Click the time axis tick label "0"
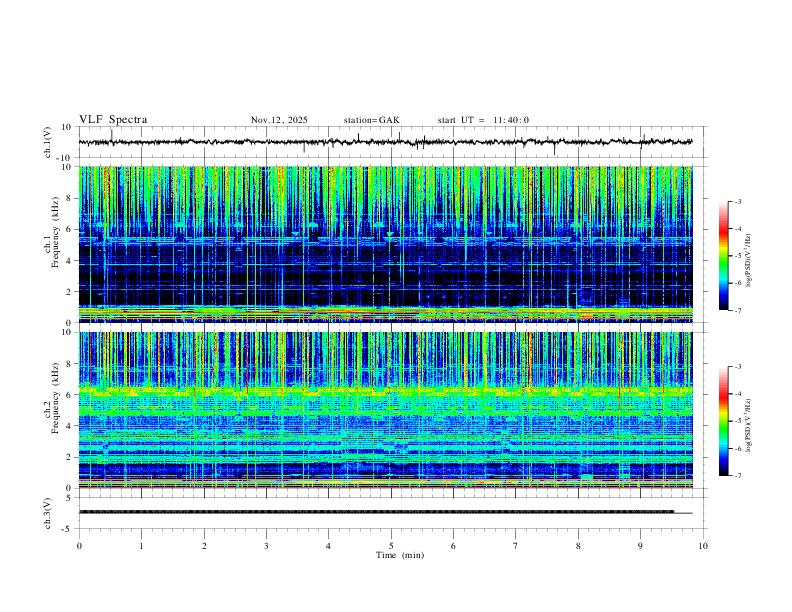792x612 pixels. point(79,546)
